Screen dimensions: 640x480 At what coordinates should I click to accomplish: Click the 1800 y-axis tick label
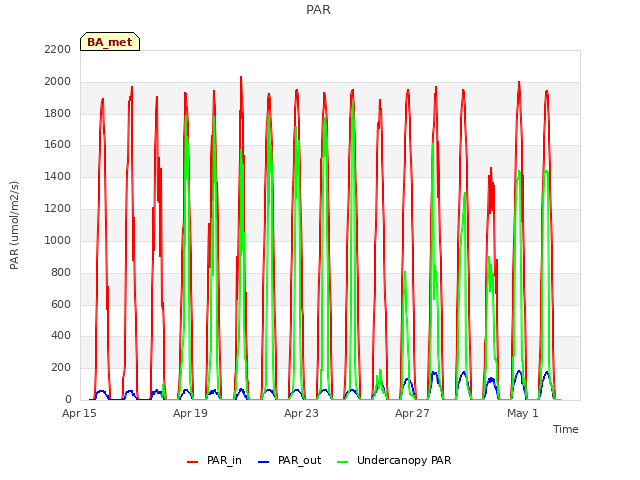(x=58, y=113)
